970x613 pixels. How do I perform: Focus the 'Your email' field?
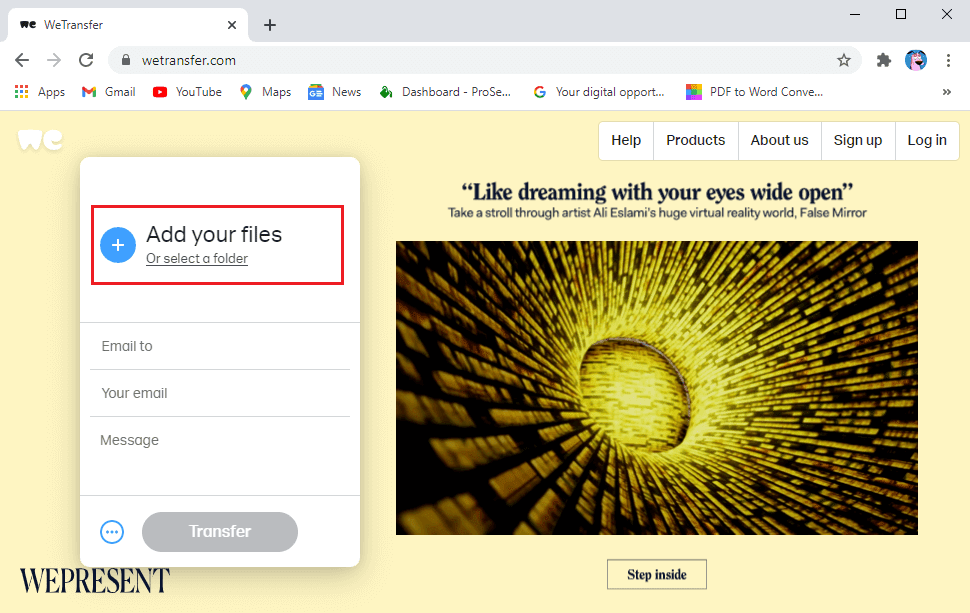tap(220, 393)
